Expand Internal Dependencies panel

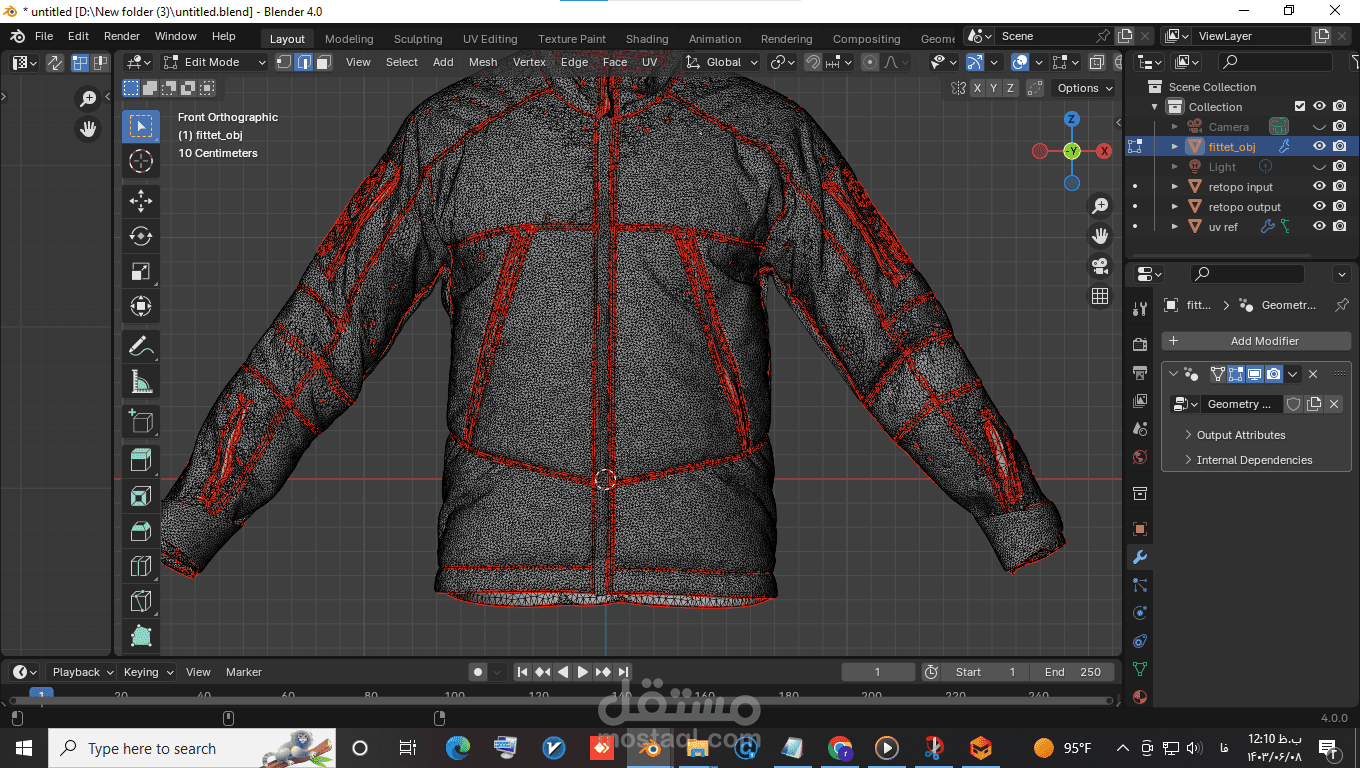(1254, 460)
